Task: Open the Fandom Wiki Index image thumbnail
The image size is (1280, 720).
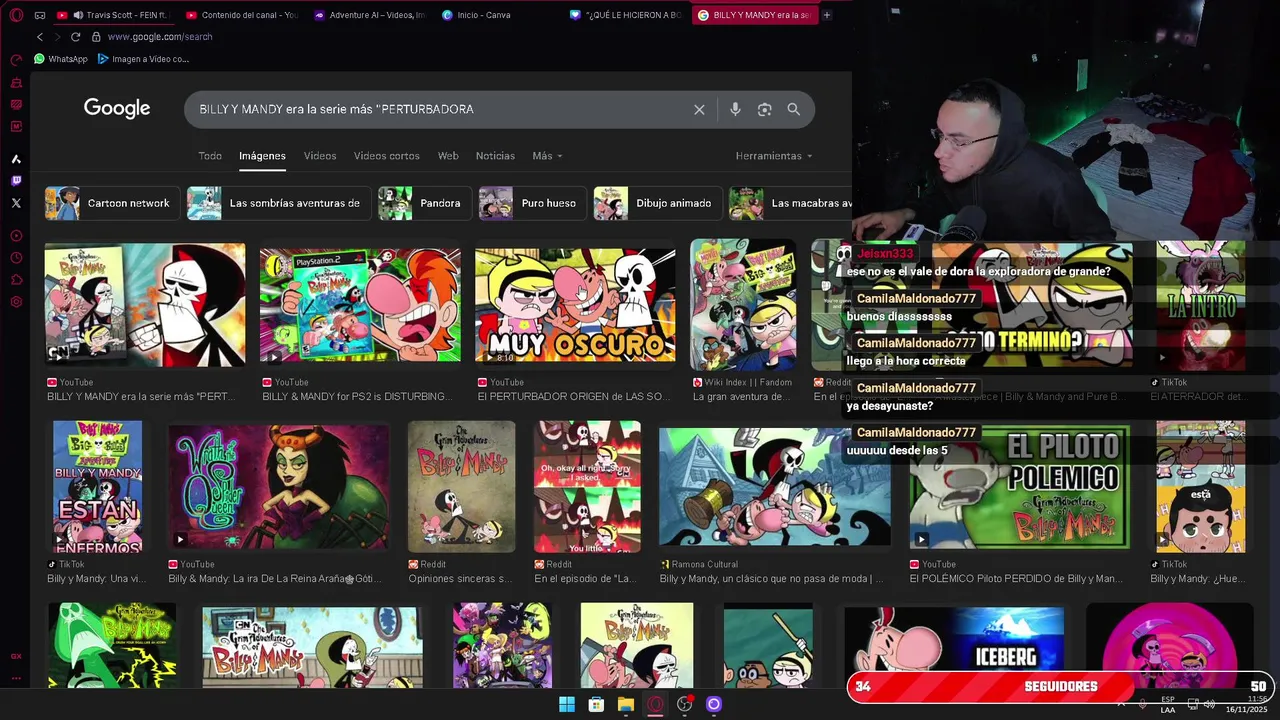Action: click(743, 305)
